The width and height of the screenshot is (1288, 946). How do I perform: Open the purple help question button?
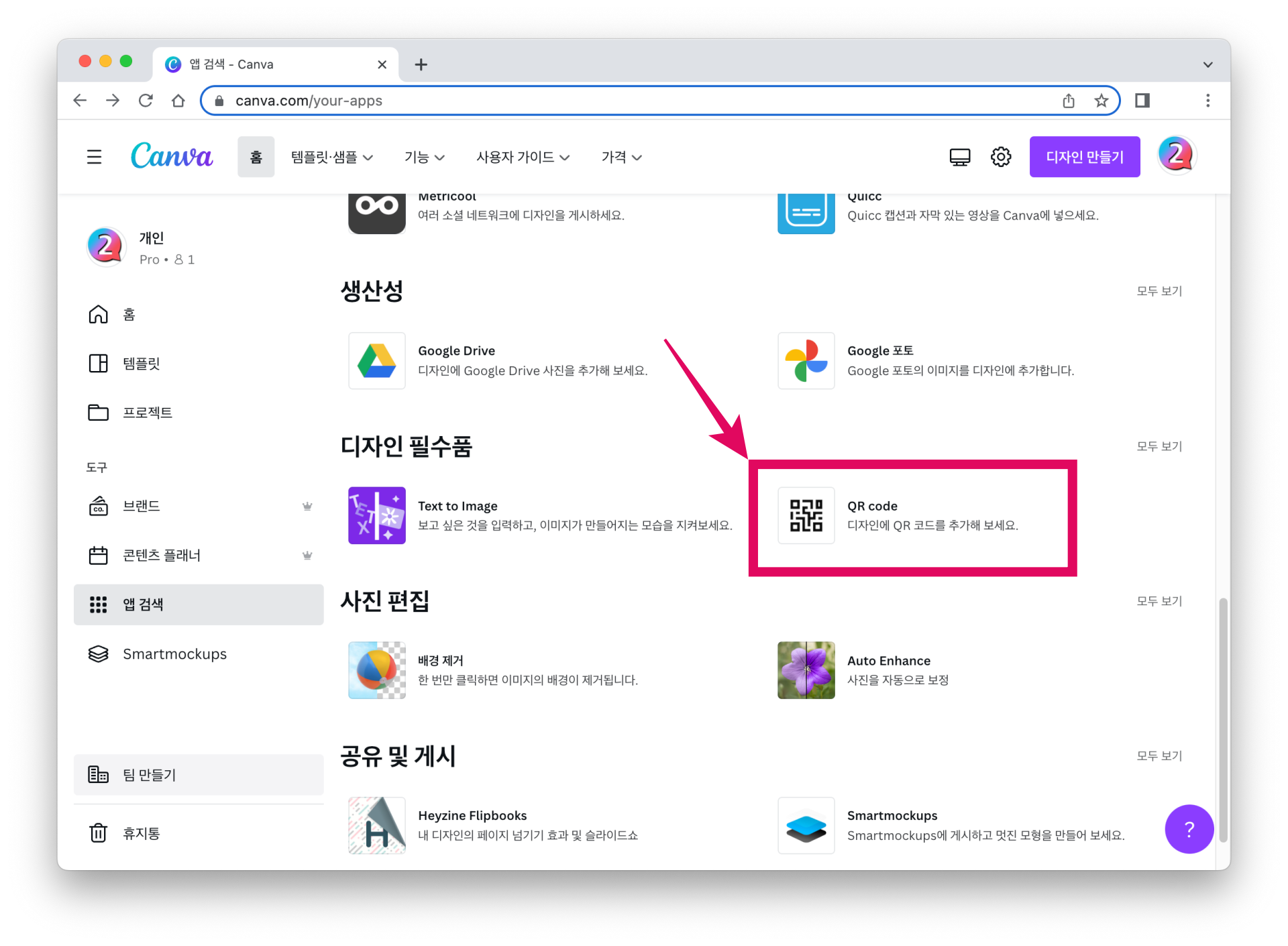pyautogui.click(x=1189, y=829)
